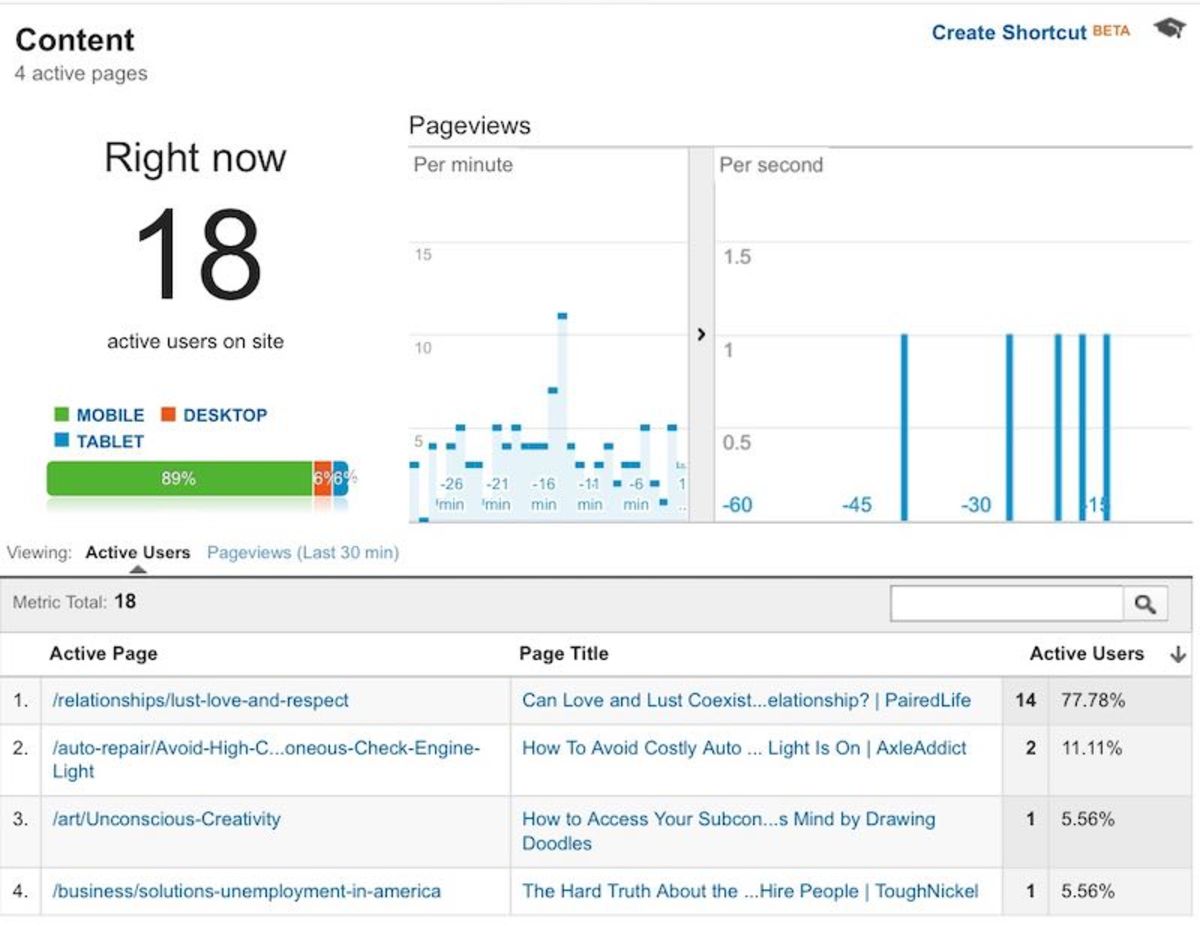Select the Active Users viewing tab
Screen dimensions: 1200x927
138,552
